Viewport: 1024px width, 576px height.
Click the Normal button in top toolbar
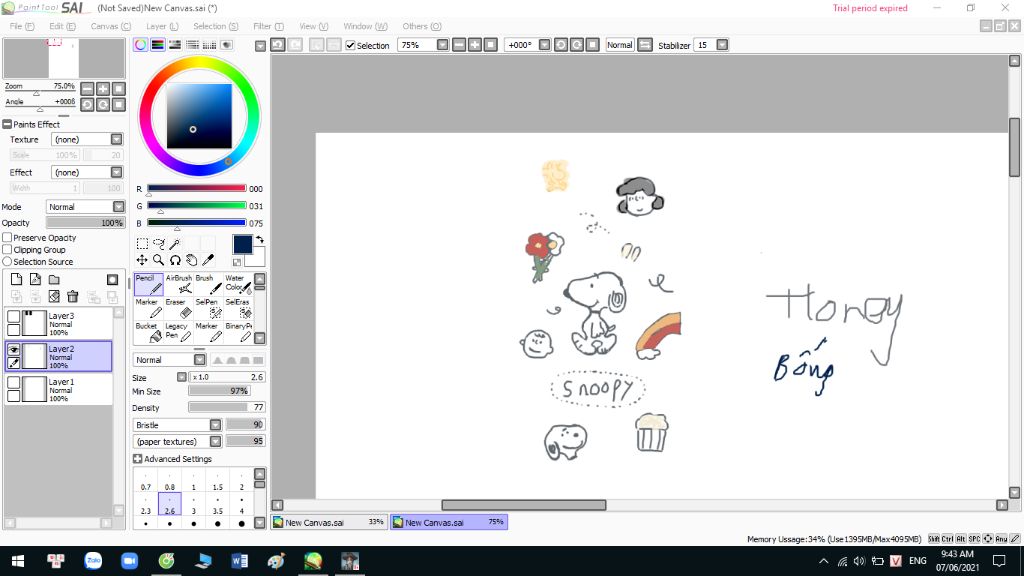pyautogui.click(x=619, y=45)
